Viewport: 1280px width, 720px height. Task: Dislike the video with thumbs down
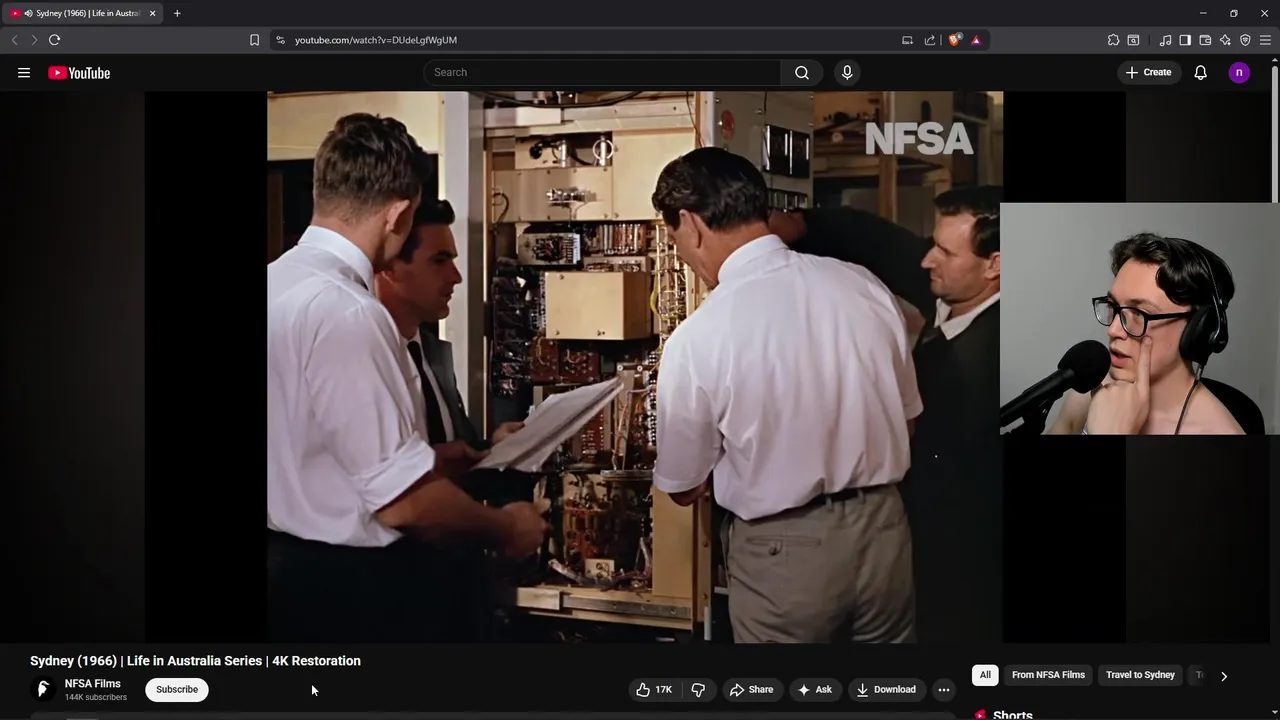coord(698,689)
